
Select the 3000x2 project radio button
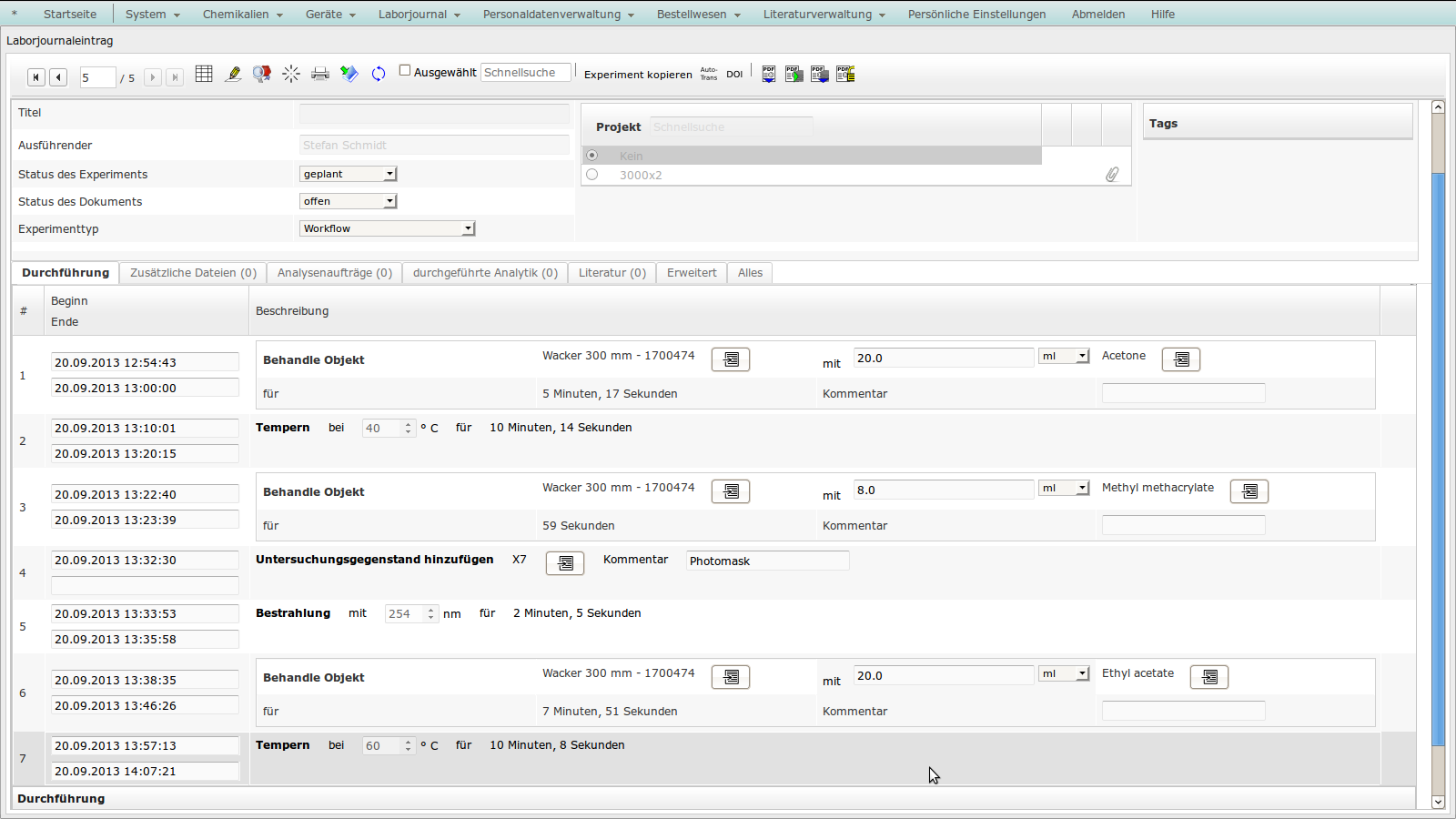tap(592, 175)
